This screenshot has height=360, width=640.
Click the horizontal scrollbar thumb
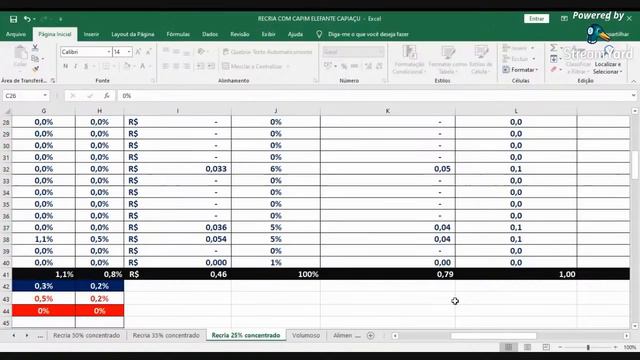click(493, 336)
